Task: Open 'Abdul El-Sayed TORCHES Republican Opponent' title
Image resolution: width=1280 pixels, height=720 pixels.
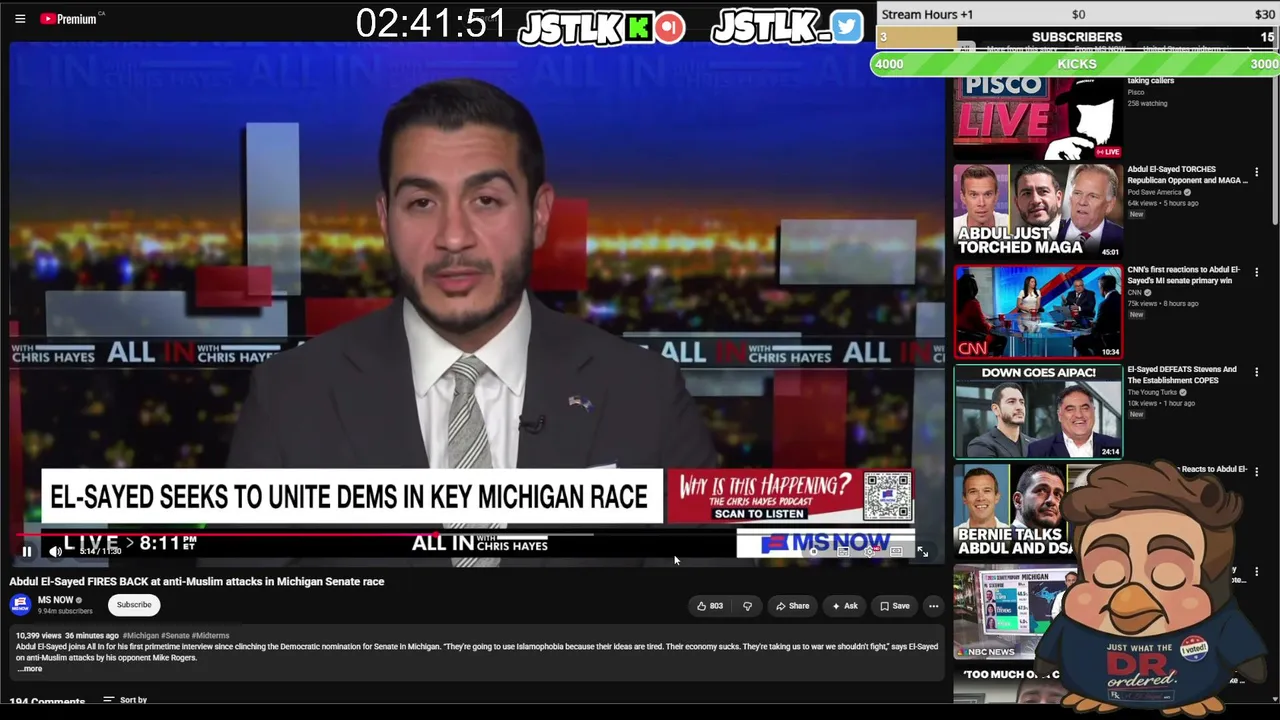Action: click(1187, 175)
